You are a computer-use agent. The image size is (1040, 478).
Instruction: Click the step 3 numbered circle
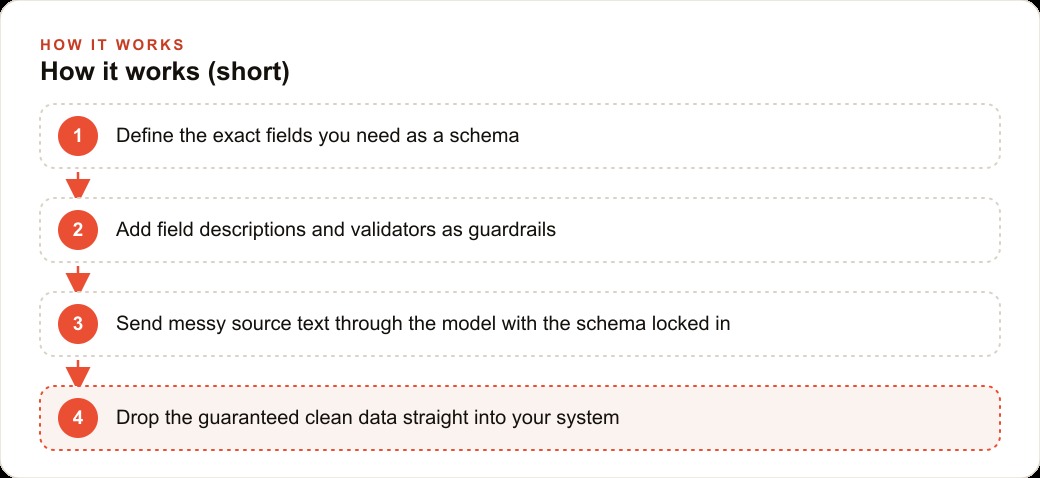point(78,324)
